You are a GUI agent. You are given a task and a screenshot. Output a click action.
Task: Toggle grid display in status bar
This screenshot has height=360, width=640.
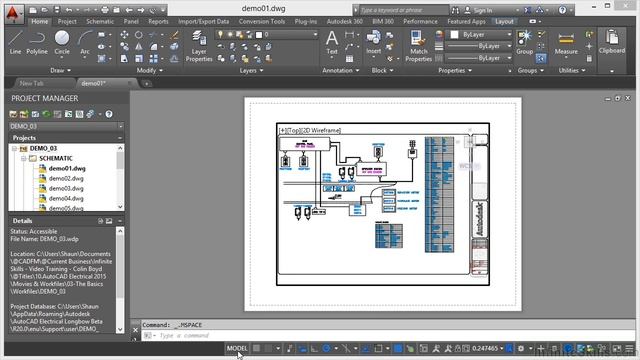click(256, 348)
